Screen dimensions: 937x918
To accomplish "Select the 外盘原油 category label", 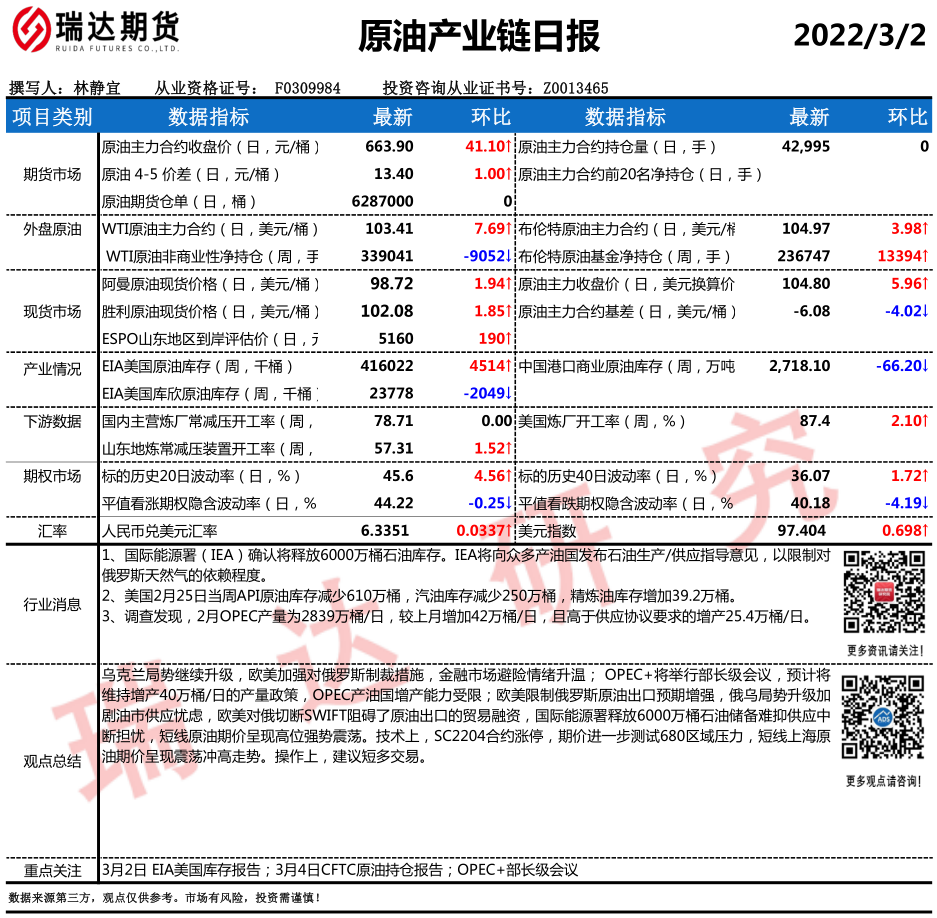I will [x=52, y=229].
